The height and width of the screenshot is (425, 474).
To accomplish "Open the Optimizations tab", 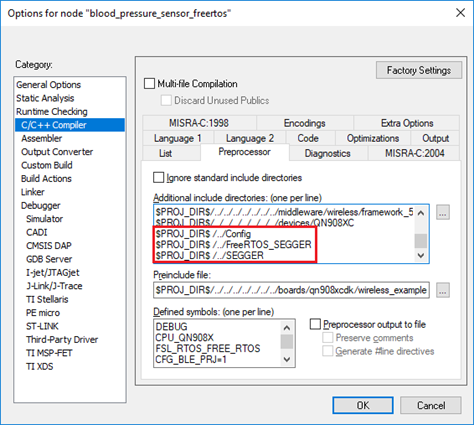I will tap(373, 138).
